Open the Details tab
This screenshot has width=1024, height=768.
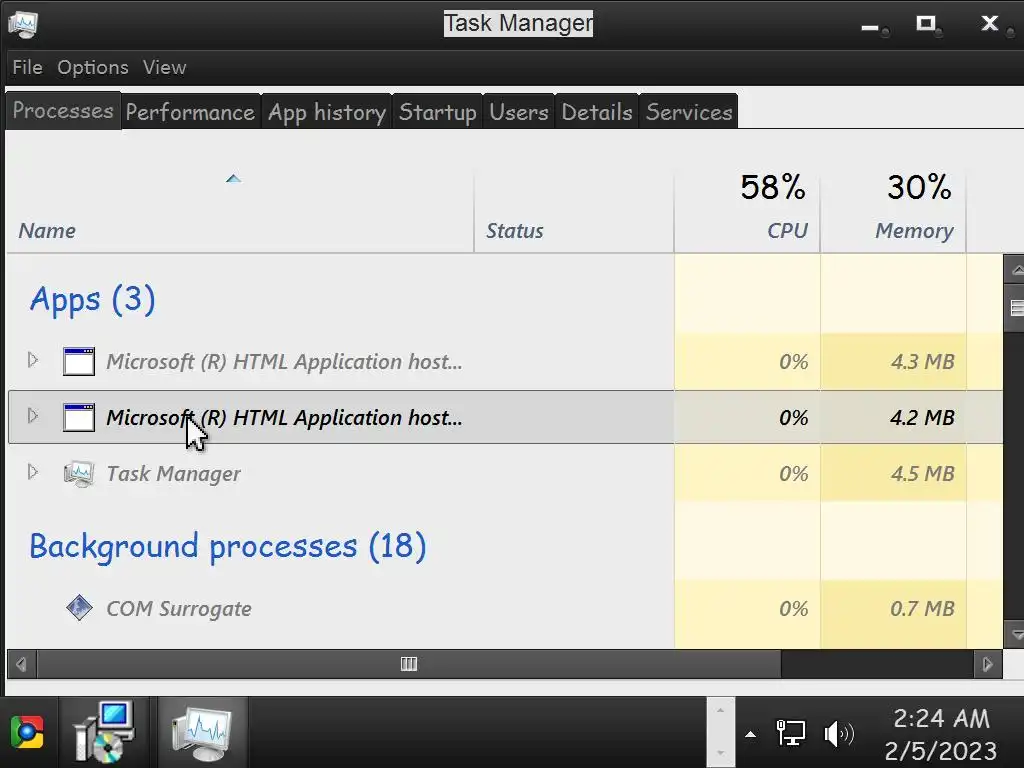[x=597, y=112]
